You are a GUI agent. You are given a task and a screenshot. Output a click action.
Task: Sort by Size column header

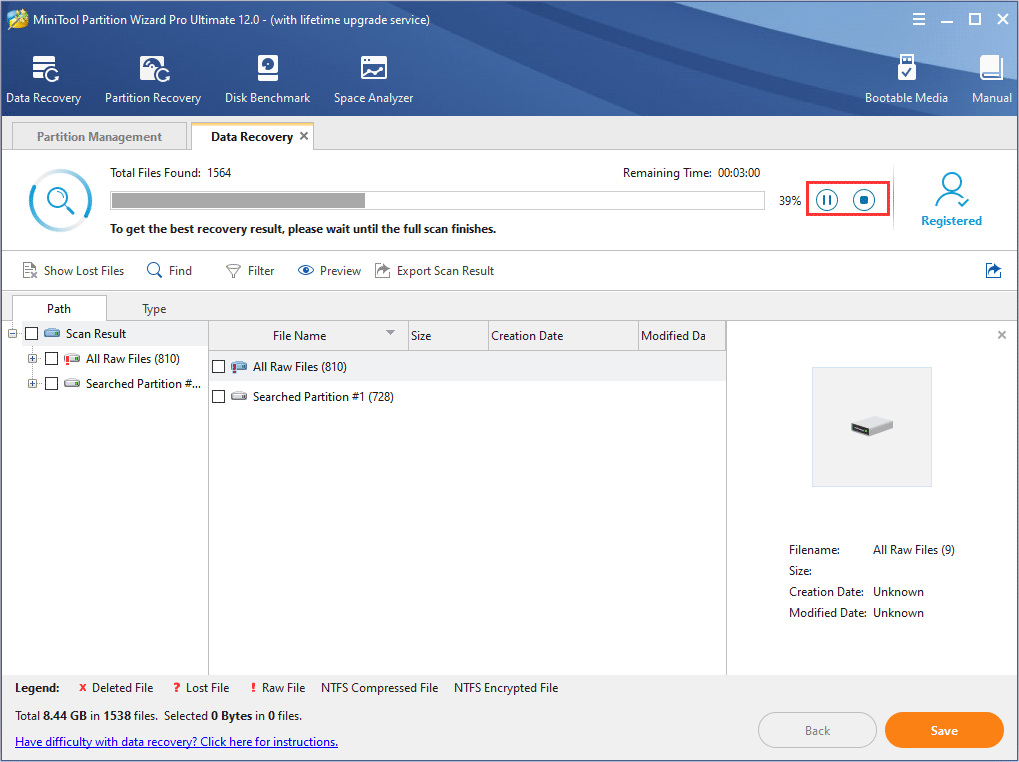coord(448,336)
